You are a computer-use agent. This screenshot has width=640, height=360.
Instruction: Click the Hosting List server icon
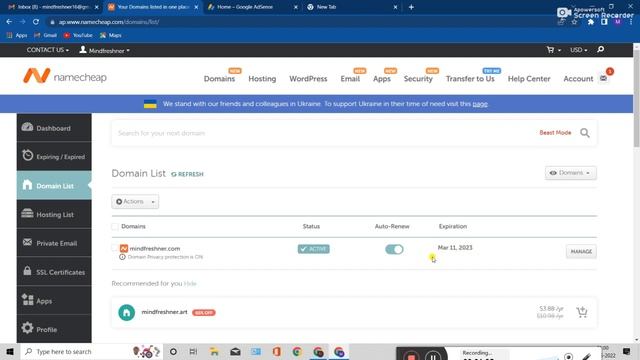coord(27,213)
